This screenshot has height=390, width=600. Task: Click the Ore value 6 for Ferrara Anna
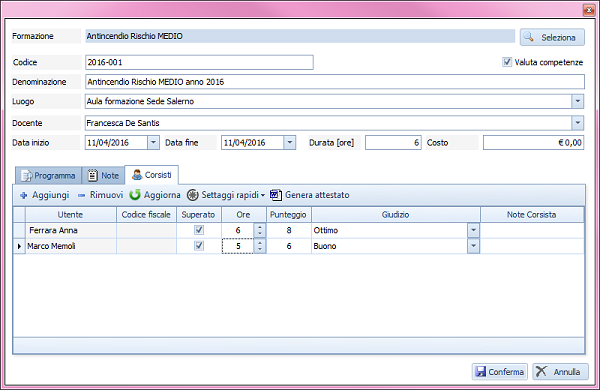[238, 230]
